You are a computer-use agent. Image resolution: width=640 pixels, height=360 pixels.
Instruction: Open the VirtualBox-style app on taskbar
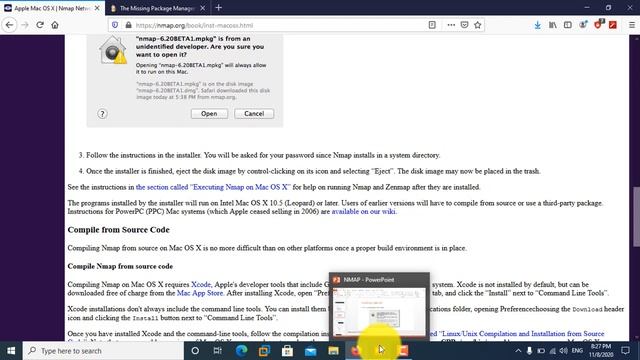264,351
